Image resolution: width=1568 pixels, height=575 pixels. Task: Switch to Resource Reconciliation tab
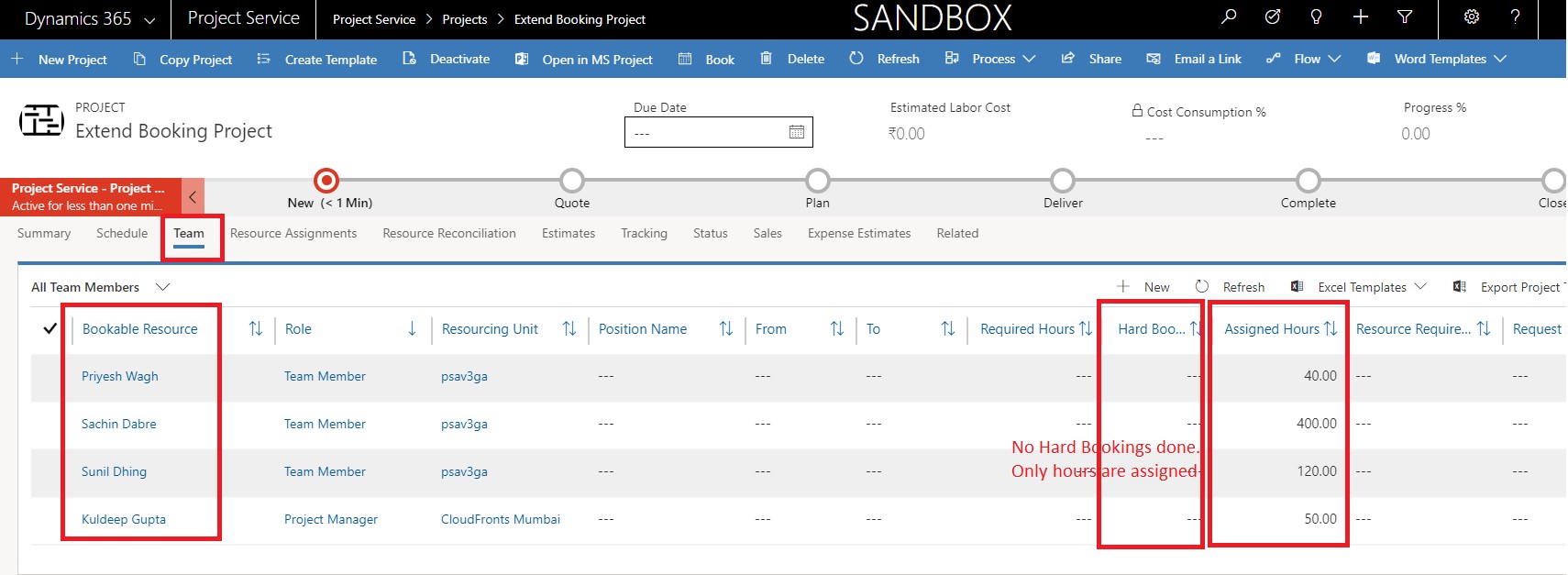[449, 233]
